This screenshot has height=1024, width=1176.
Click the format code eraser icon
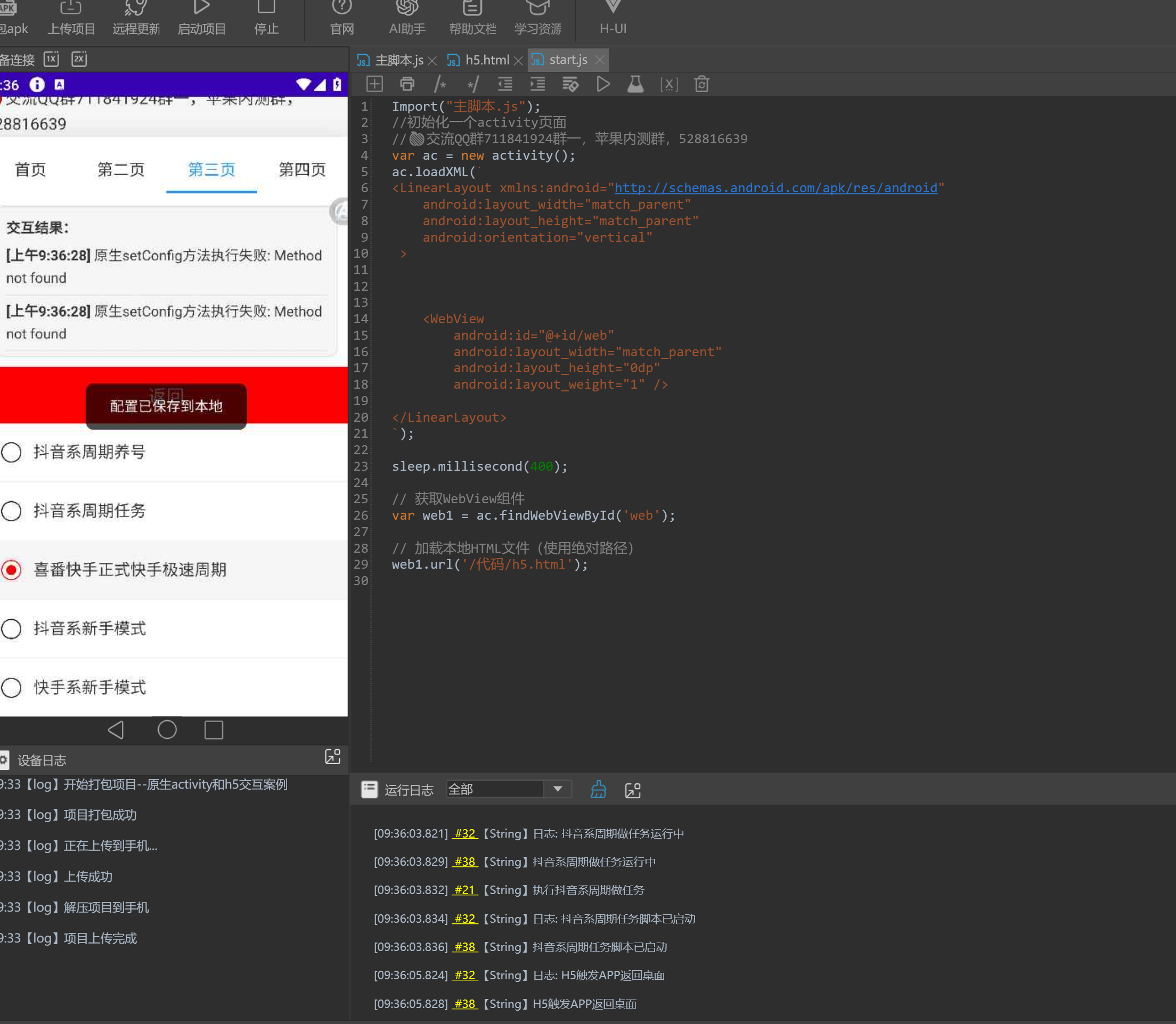pyautogui.click(x=570, y=85)
